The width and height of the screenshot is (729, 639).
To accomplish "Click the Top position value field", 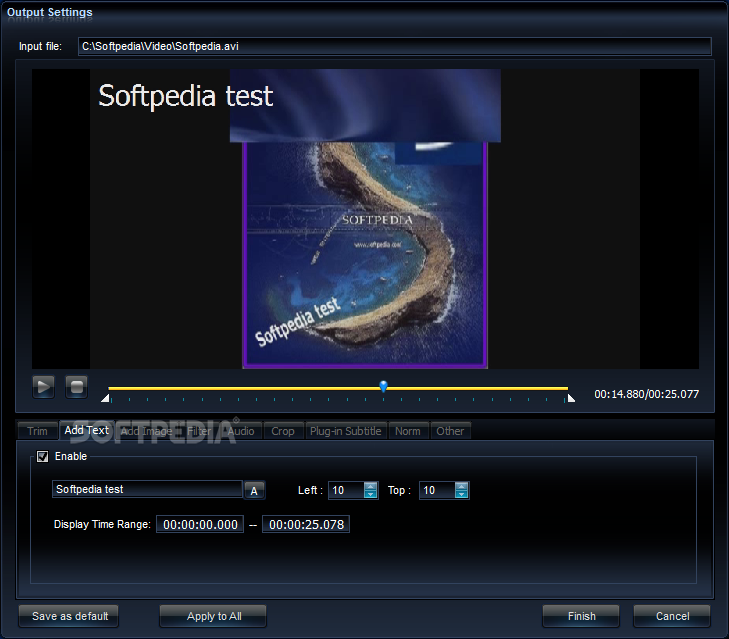I will [x=437, y=490].
